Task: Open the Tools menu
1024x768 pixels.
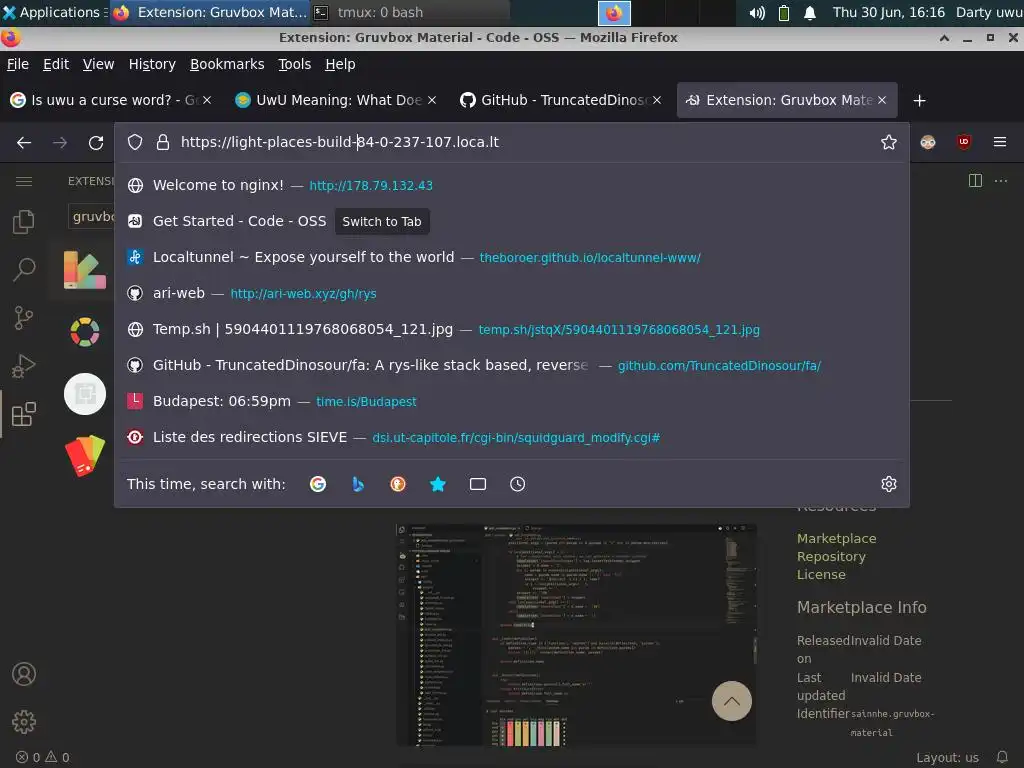Action: (295, 64)
